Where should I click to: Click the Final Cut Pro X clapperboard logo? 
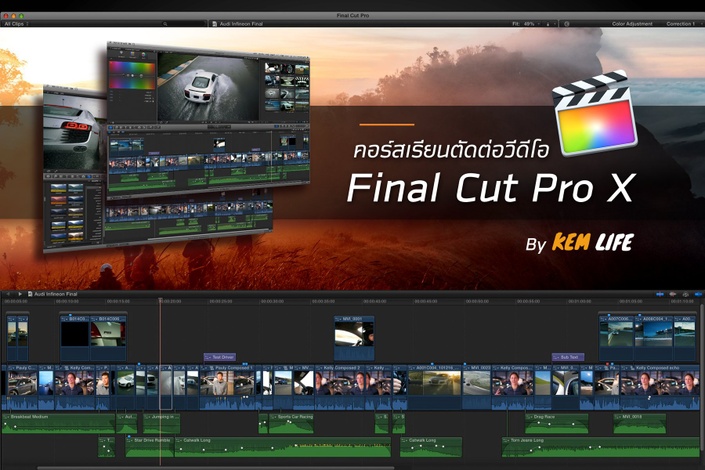pos(596,112)
